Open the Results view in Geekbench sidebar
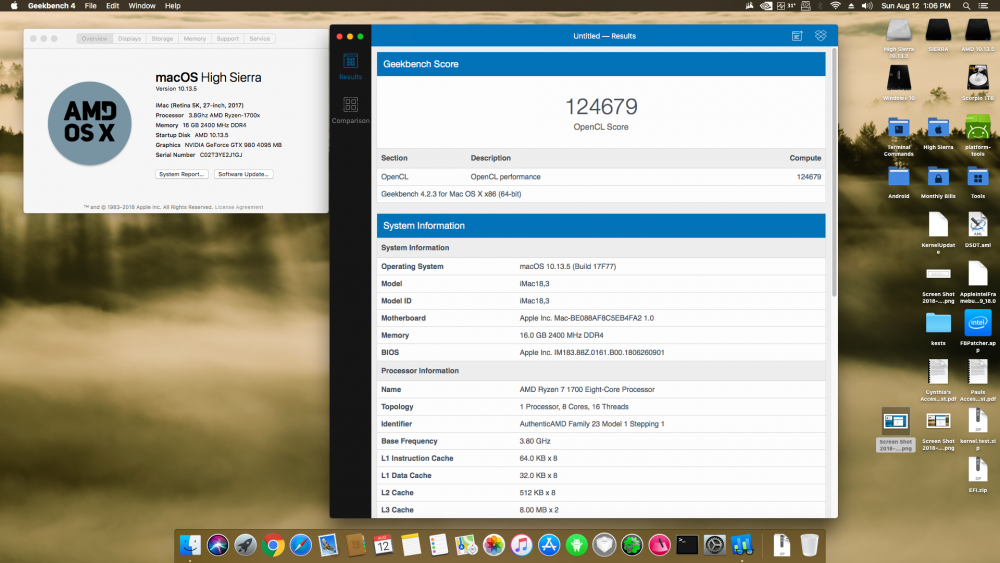The image size is (1000, 563). [x=350, y=66]
